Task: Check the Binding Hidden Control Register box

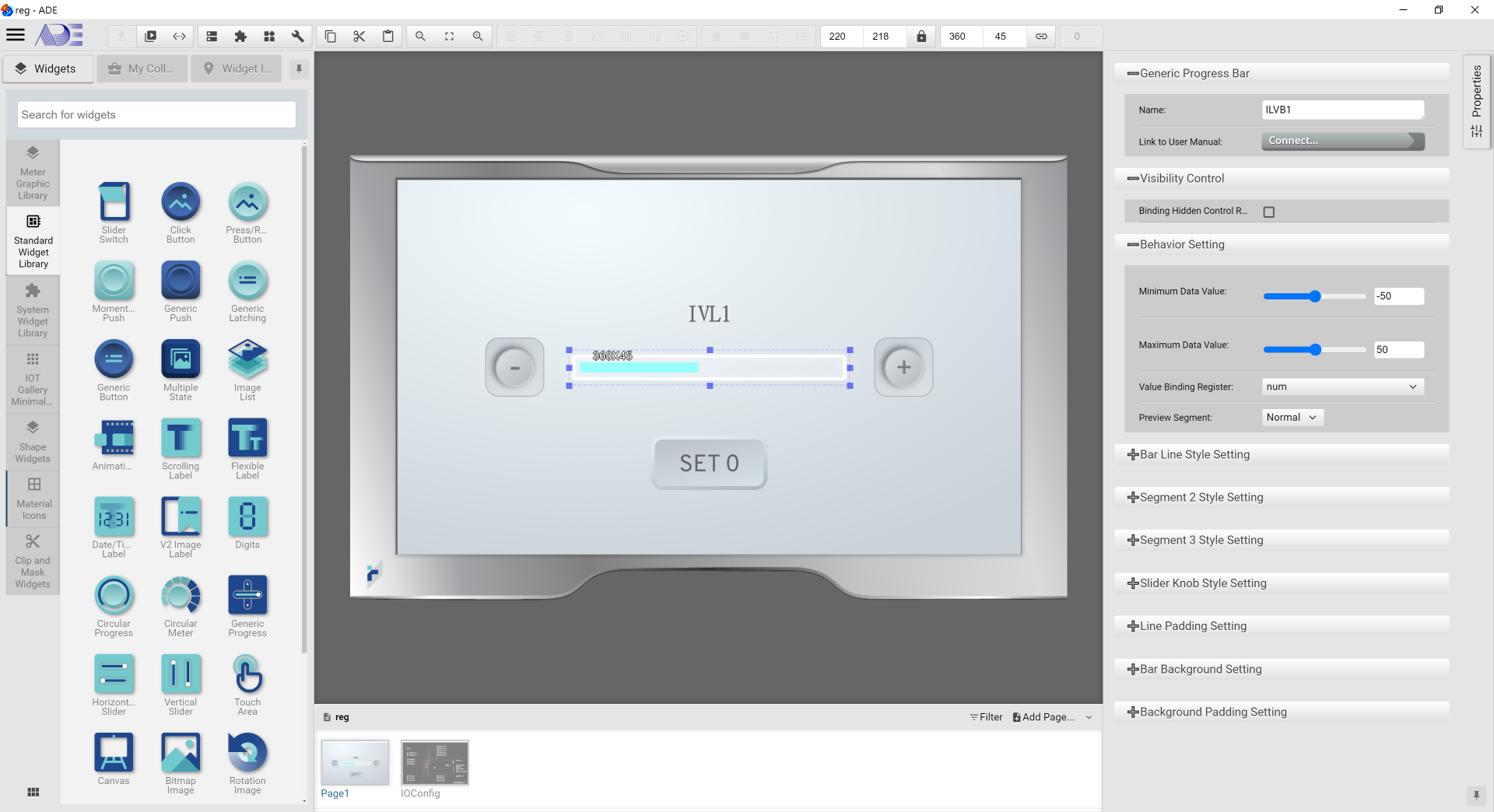Action: click(x=1269, y=212)
